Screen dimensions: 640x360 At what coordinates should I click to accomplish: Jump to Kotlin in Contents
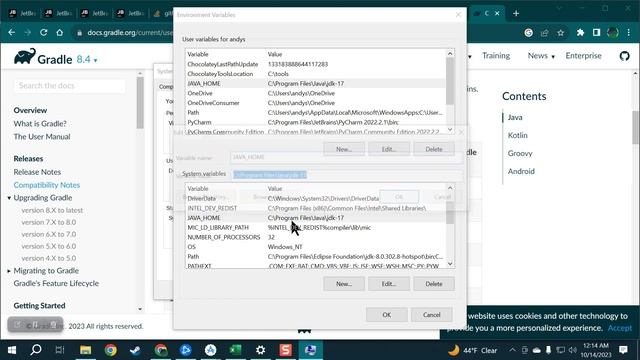[518, 135]
